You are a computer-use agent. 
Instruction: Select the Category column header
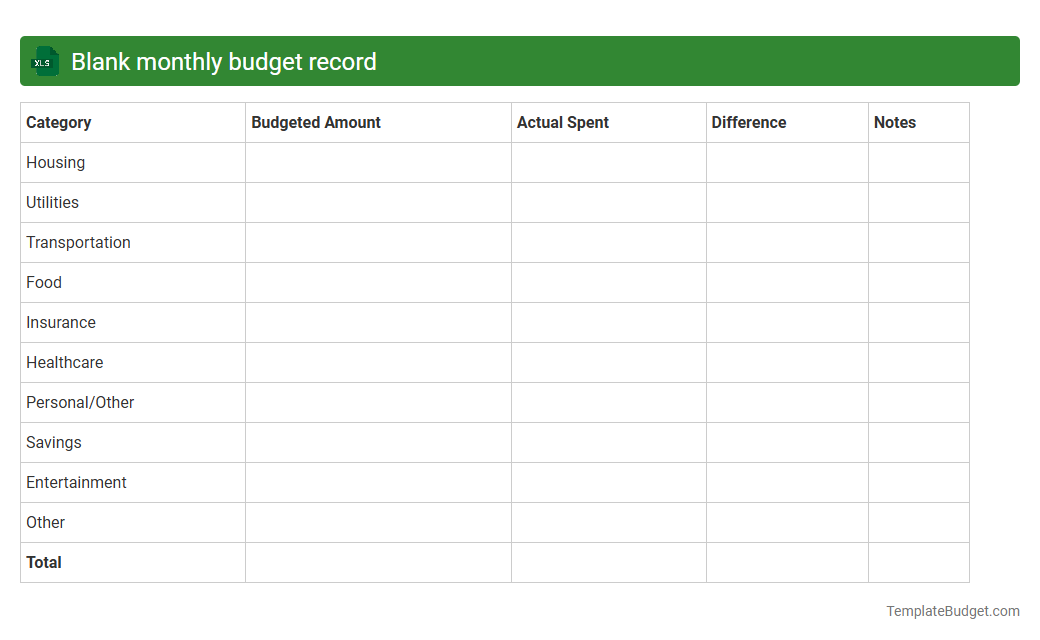(x=59, y=122)
